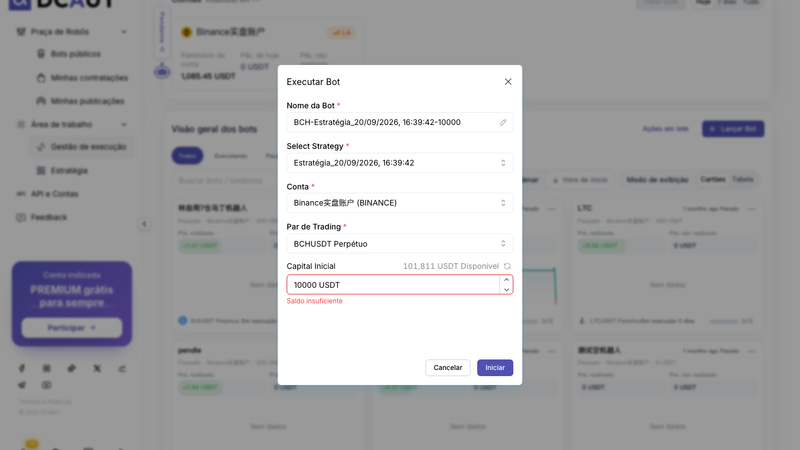Open the Conta account dropdown

[399, 203]
